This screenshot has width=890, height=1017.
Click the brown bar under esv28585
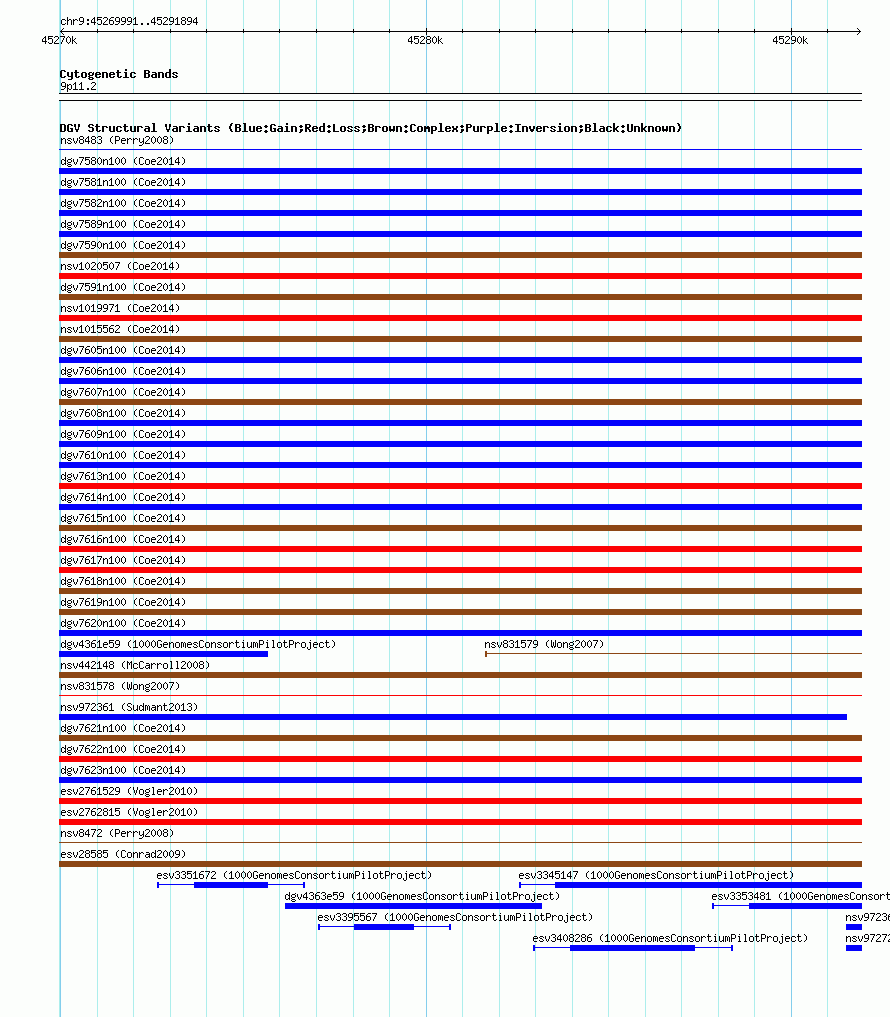461,865
